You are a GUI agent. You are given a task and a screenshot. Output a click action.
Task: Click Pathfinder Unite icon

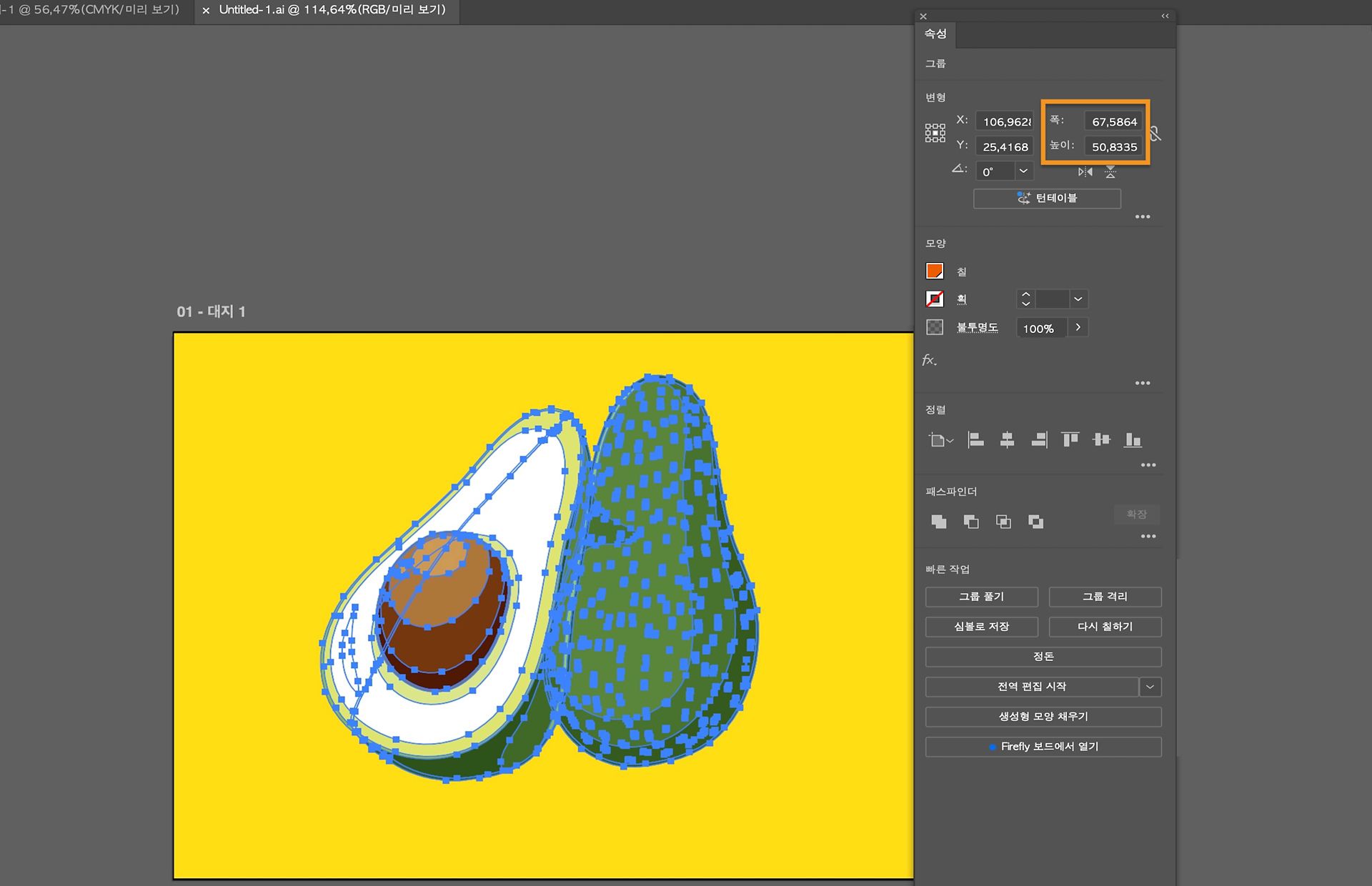[939, 522]
